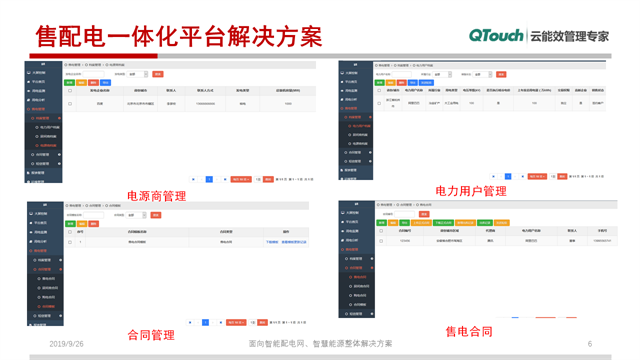Click monitor icon menu item in 合同管理 sidebar
Image resolution: width=640 pixels, height=360 pixels.
point(38,213)
